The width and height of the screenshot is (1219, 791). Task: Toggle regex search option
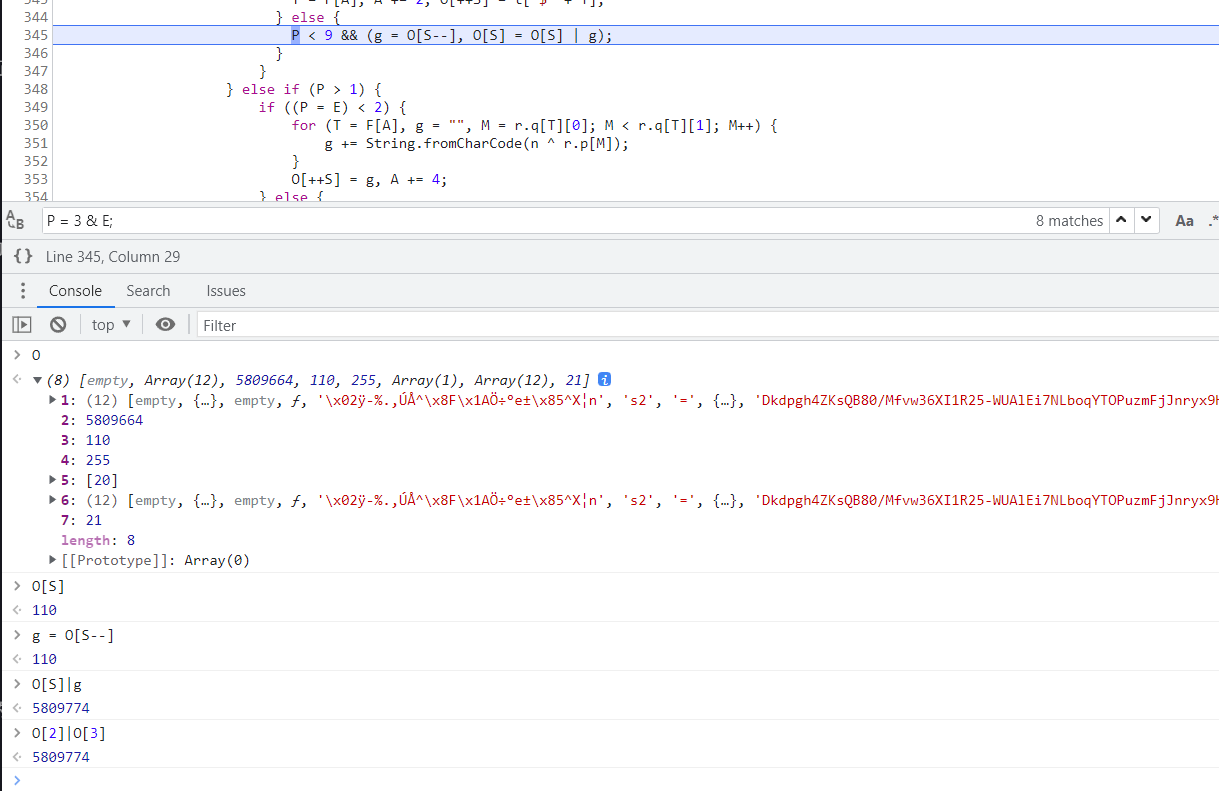pyautogui.click(x=1212, y=221)
